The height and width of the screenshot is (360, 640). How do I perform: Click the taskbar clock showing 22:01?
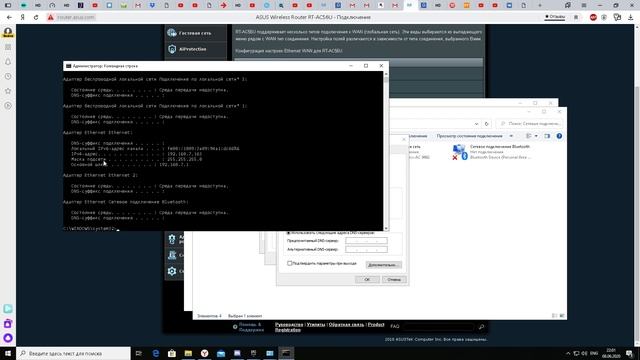pos(611,353)
